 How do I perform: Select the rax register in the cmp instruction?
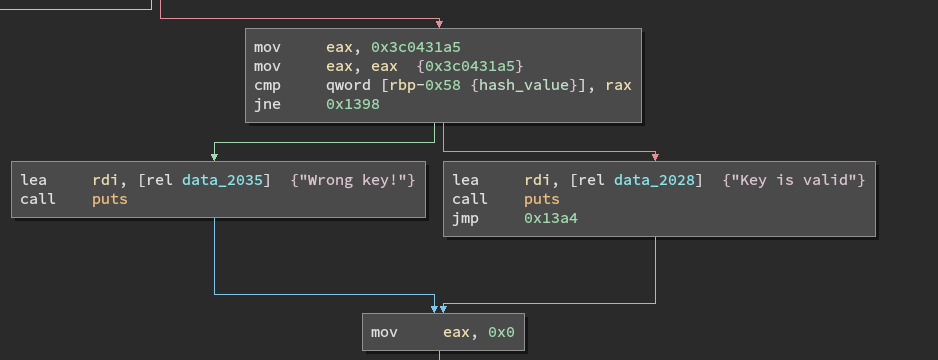(x=619, y=86)
